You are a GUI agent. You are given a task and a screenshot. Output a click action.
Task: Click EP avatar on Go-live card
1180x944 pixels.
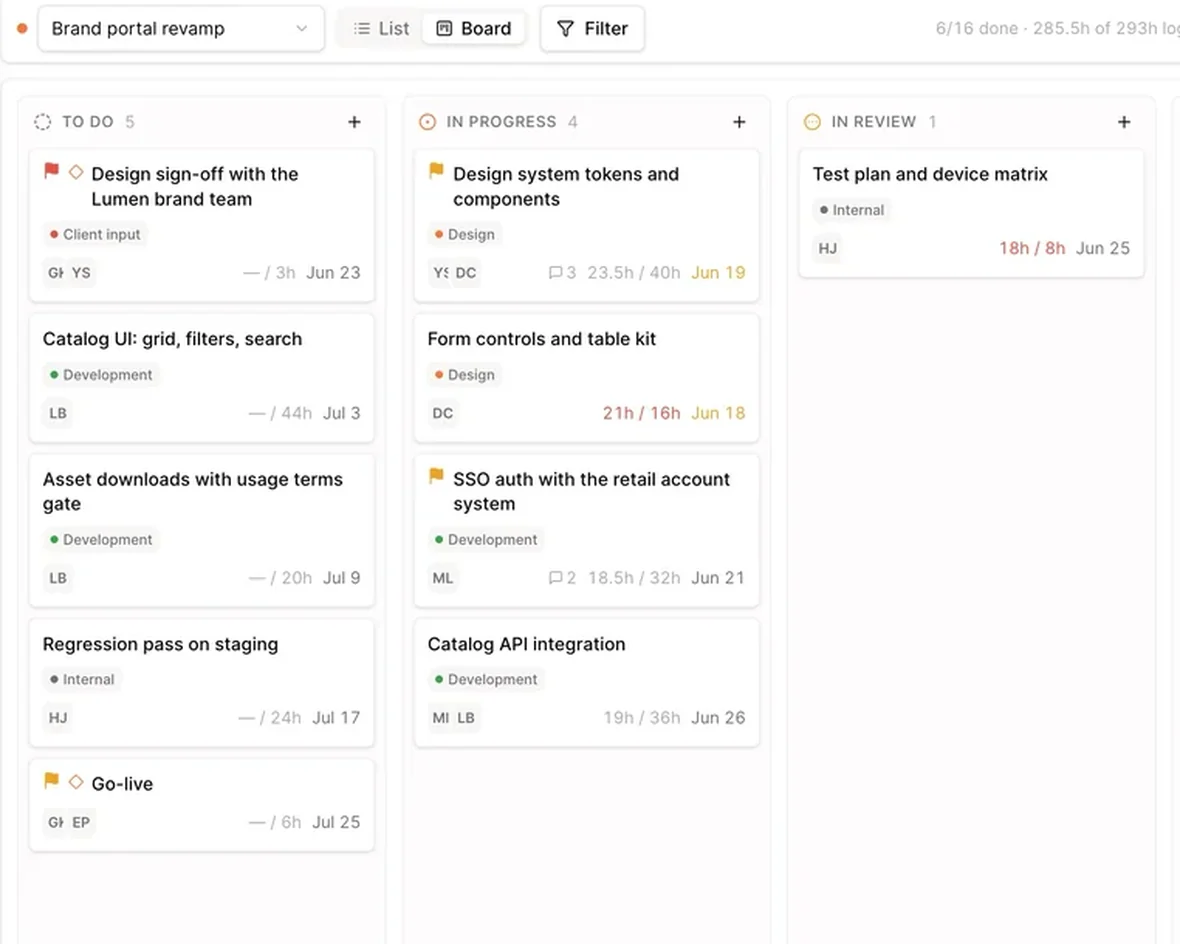pos(81,823)
